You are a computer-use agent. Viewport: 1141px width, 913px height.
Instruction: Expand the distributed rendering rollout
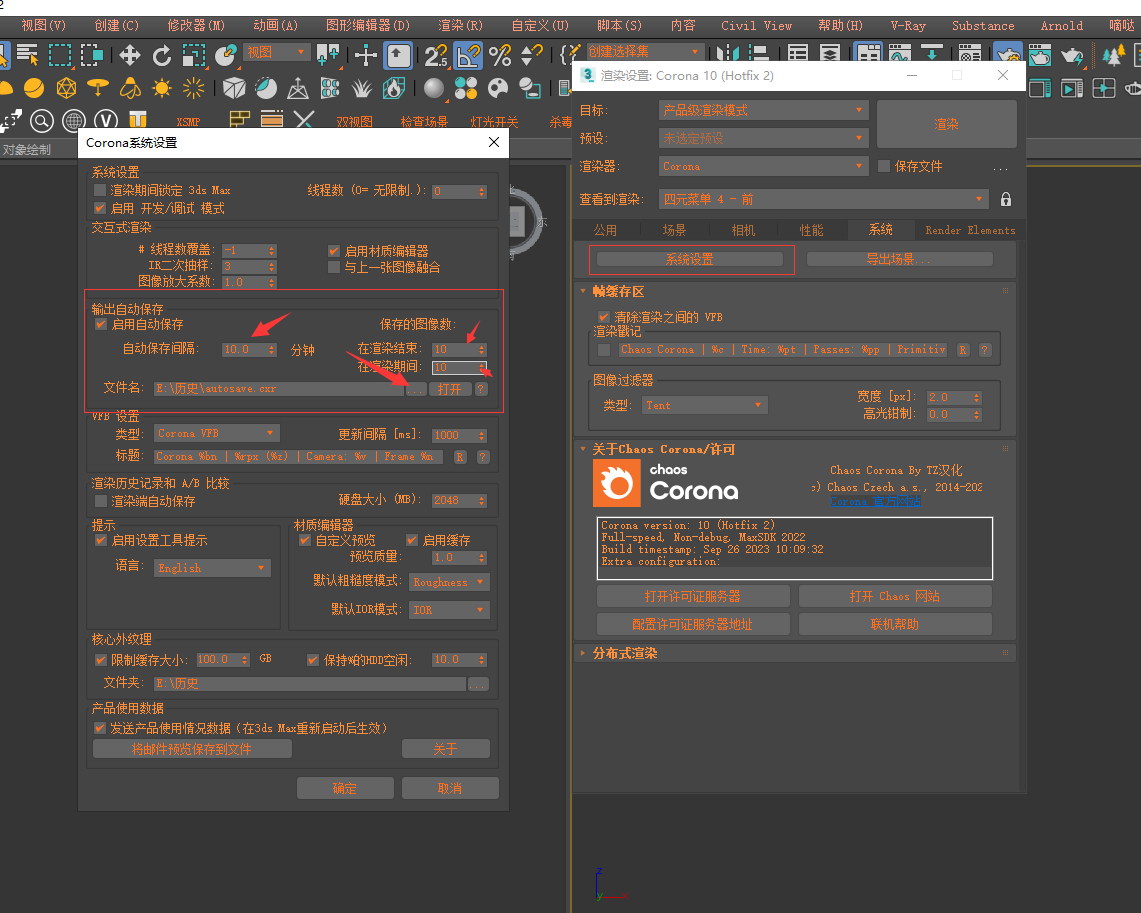pyautogui.click(x=624, y=653)
